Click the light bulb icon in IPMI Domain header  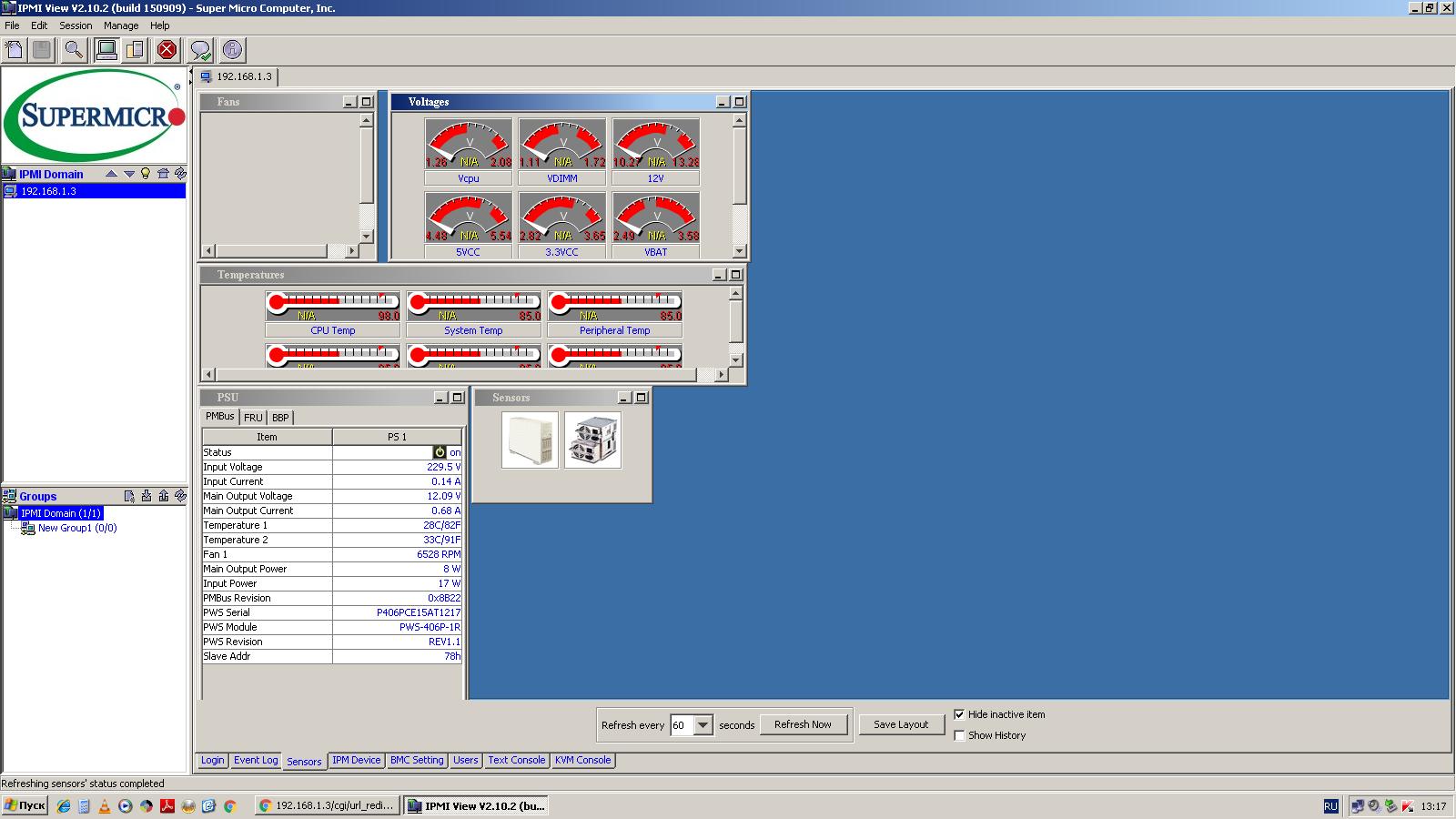point(146,174)
